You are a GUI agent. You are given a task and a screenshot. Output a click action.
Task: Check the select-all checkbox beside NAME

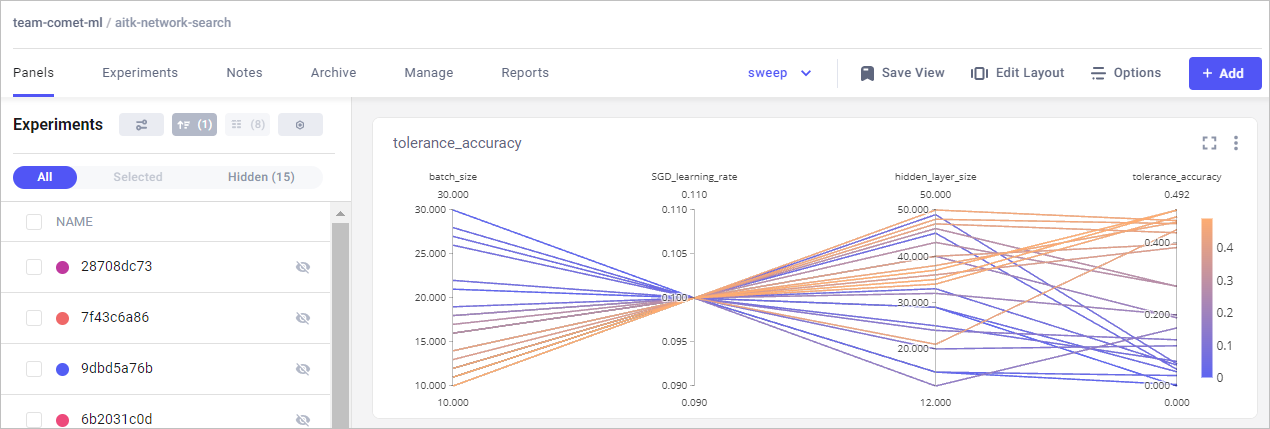[x=34, y=222]
